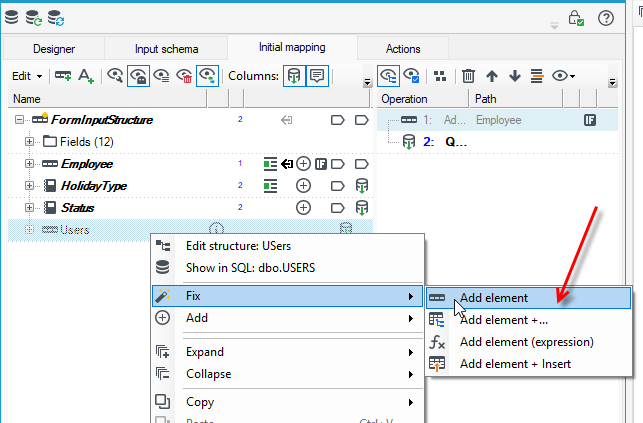Click the trash delete icon in right toolbar
Screen dimensions: 643x423
(468, 76)
